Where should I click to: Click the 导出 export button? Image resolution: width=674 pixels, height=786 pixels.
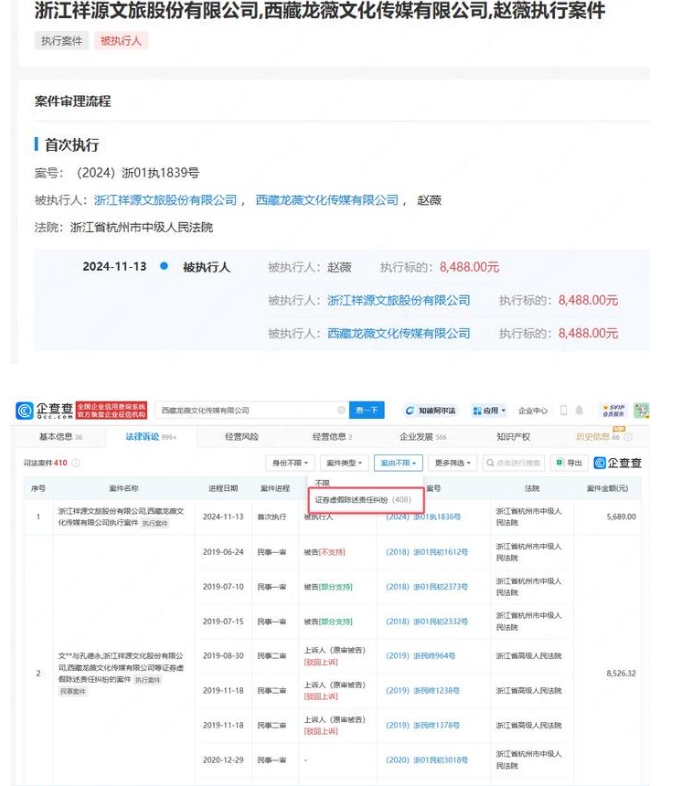click(569, 463)
